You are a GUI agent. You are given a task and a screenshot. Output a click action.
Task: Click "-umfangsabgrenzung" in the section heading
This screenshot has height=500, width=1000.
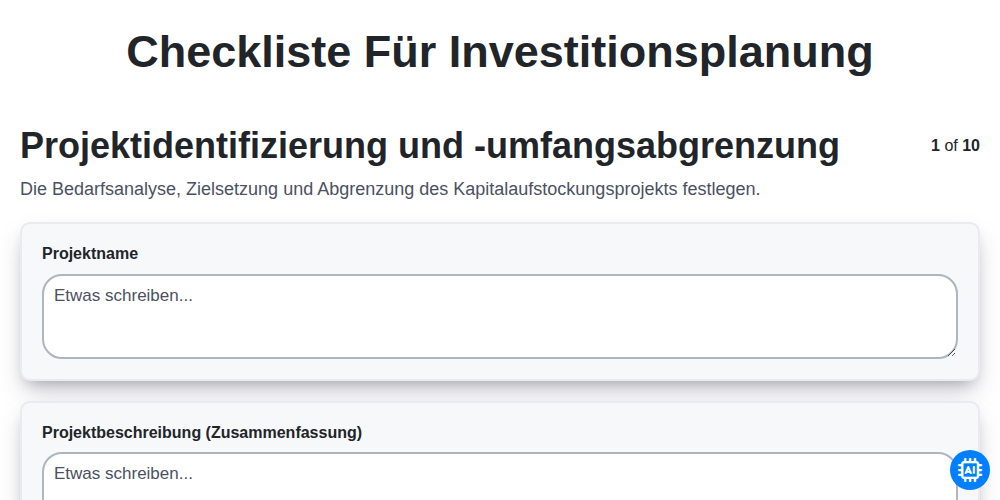tap(657, 145)
